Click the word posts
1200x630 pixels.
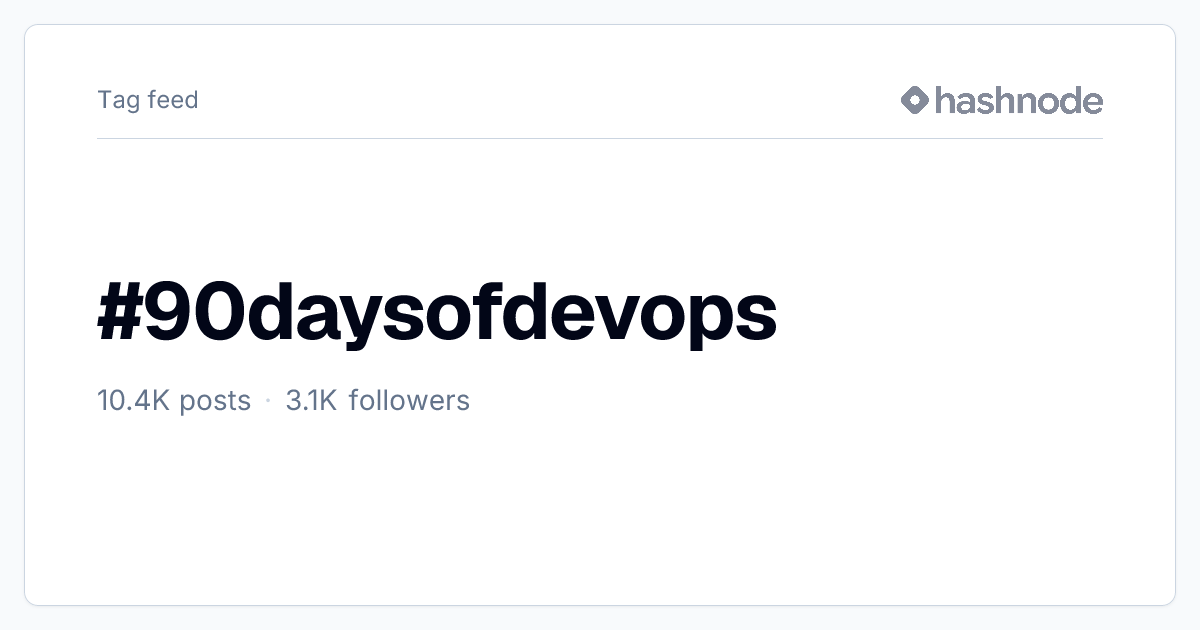[215, 402]
